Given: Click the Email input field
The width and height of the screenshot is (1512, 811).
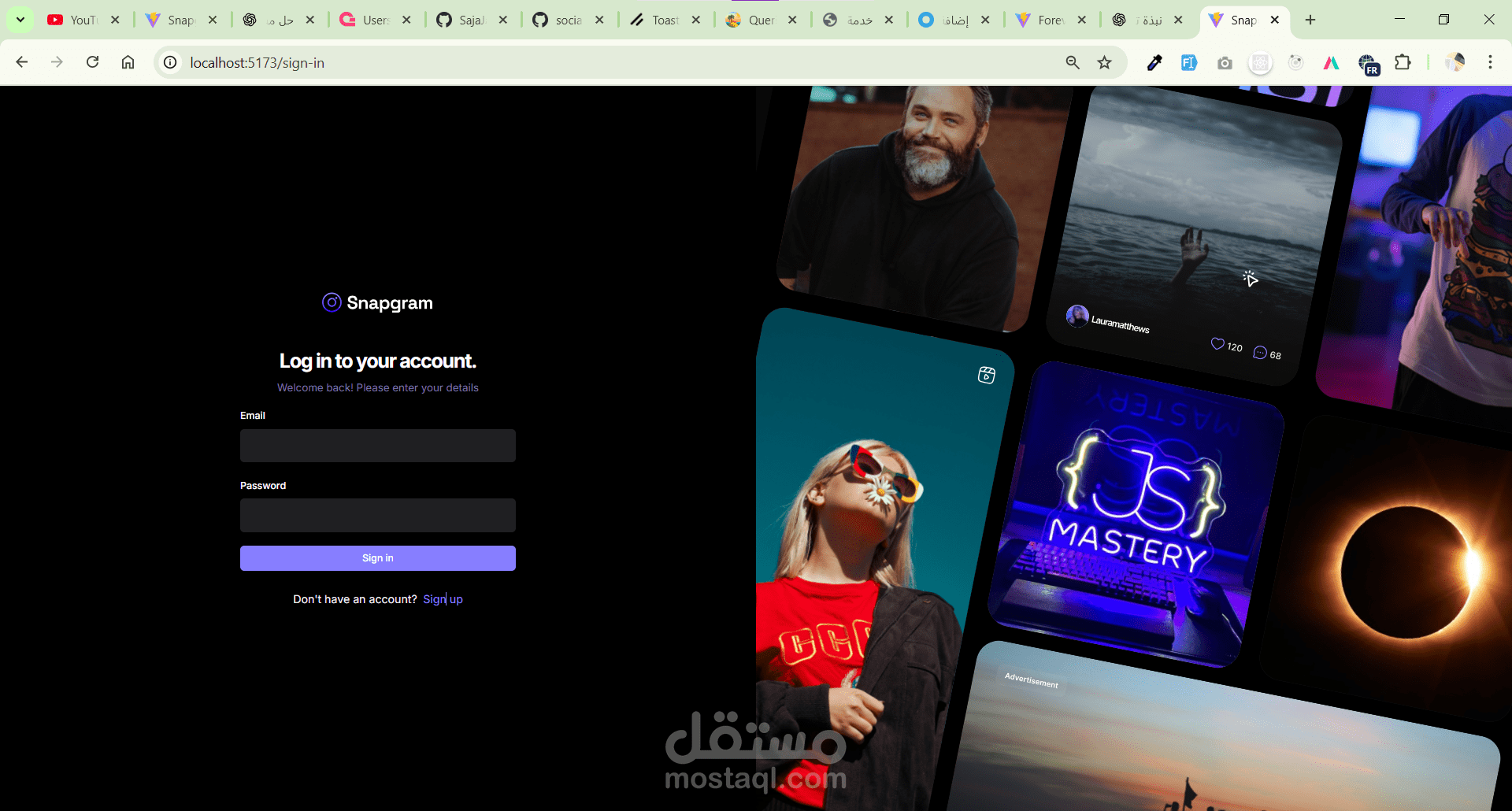Looking at the screenshot, I should coord(378,446).
